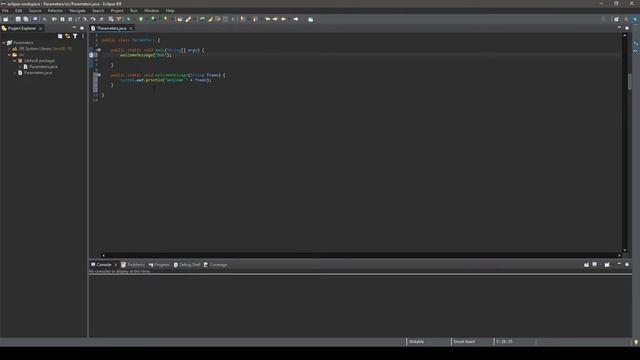
Task: Collapse the Parameters project tree node
Action: [x=4, y=42]
